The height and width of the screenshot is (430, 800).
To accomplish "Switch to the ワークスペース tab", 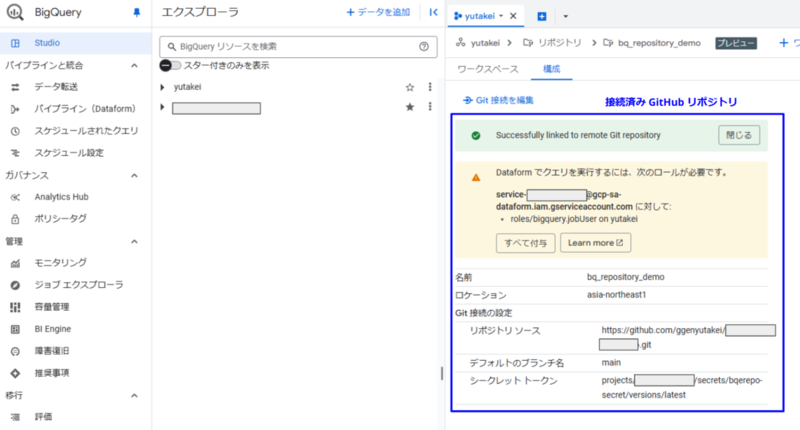I will point(488,69).
